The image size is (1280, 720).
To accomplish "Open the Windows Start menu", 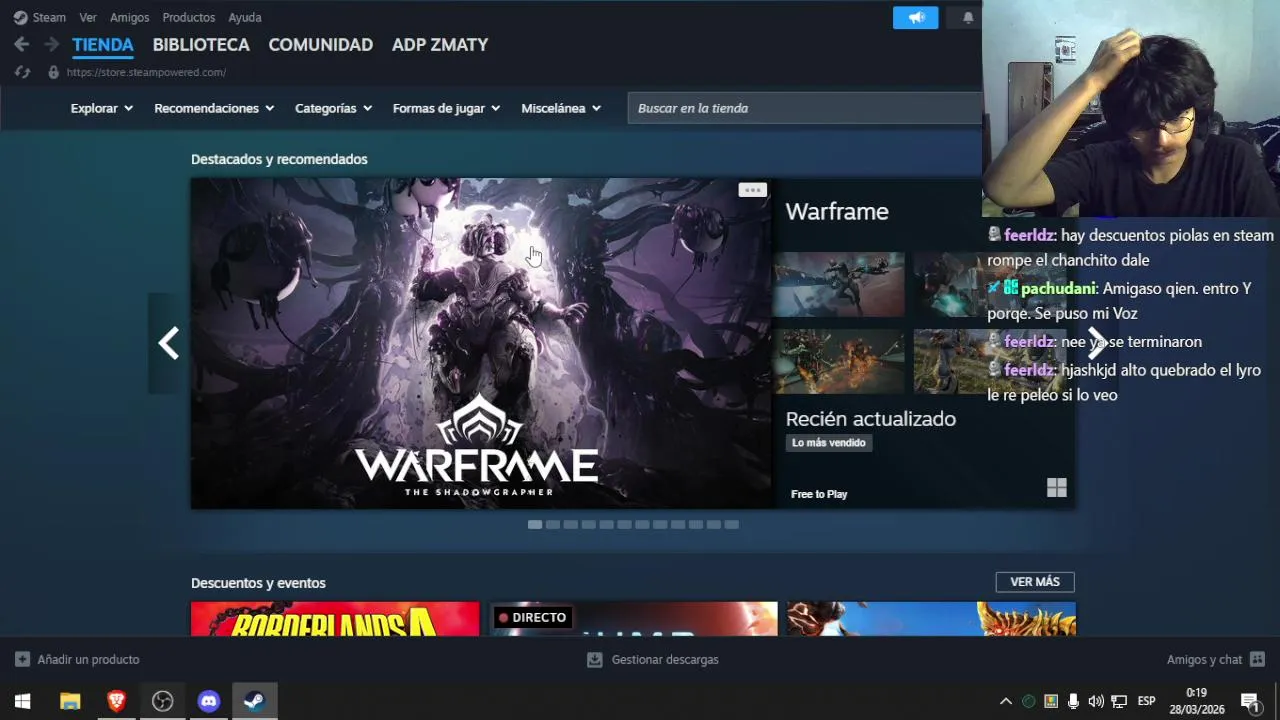I will point(22,701).
